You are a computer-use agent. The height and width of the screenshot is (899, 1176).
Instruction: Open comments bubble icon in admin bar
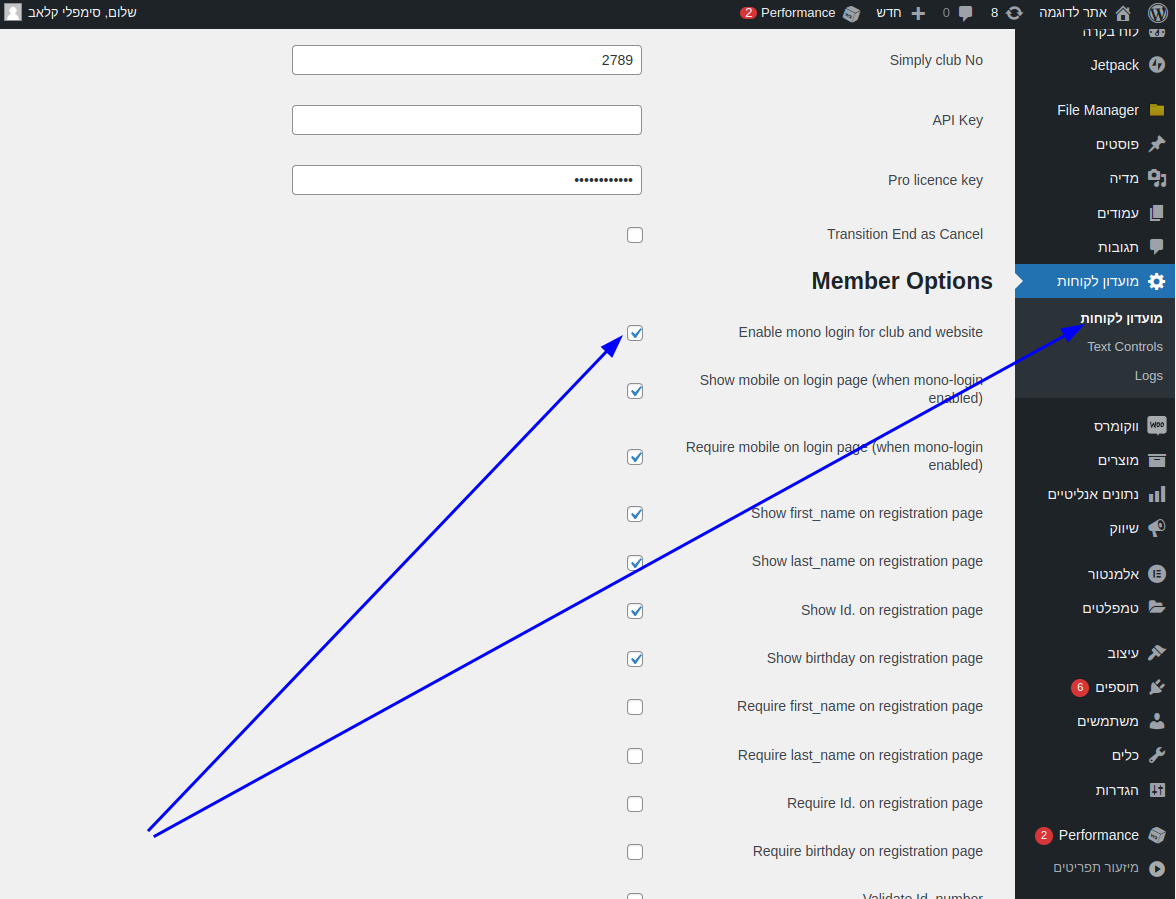click(x=965, y=13)
